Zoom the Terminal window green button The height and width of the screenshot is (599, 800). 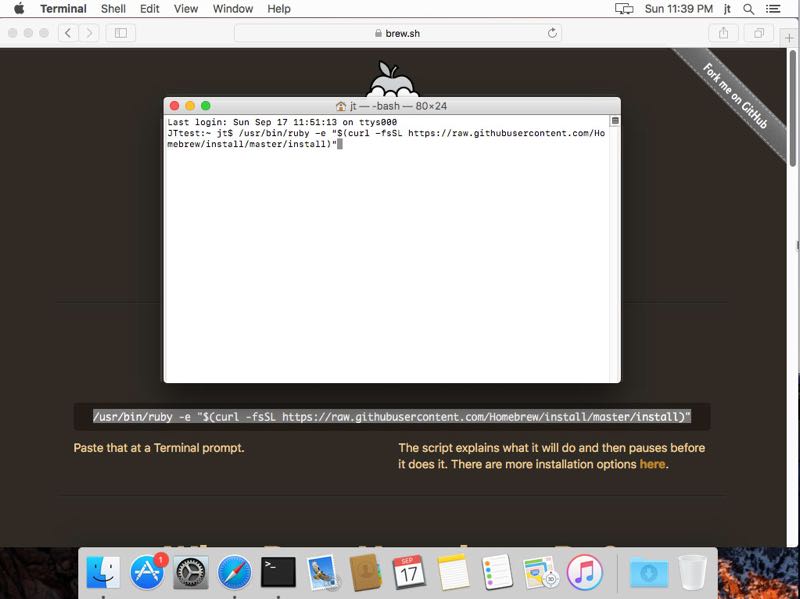pos(206,106)
